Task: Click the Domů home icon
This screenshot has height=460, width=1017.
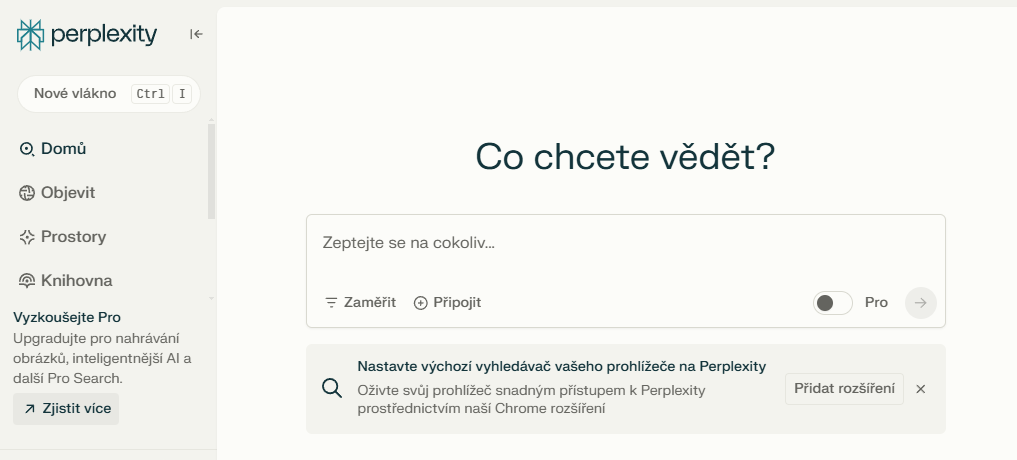Action: (27, 149)
